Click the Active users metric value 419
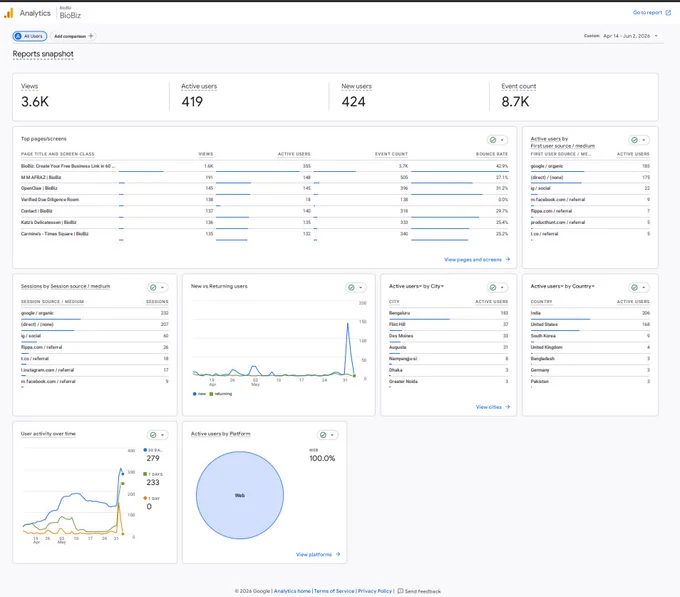 [x=192, y=102]
